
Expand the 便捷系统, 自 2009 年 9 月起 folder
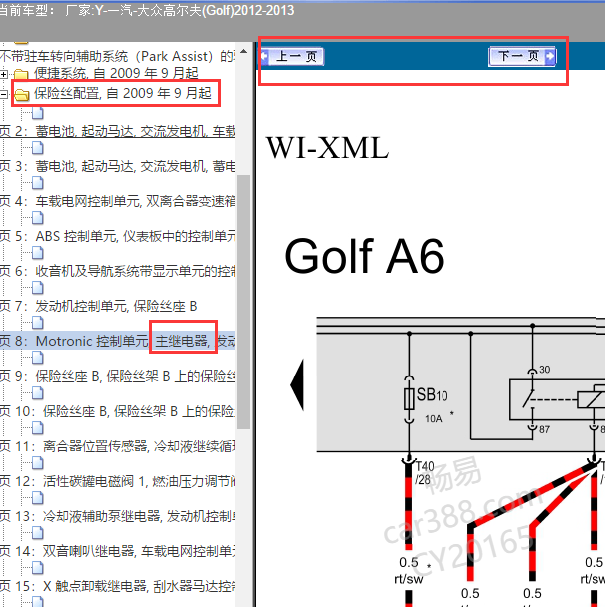click(3, 74)
